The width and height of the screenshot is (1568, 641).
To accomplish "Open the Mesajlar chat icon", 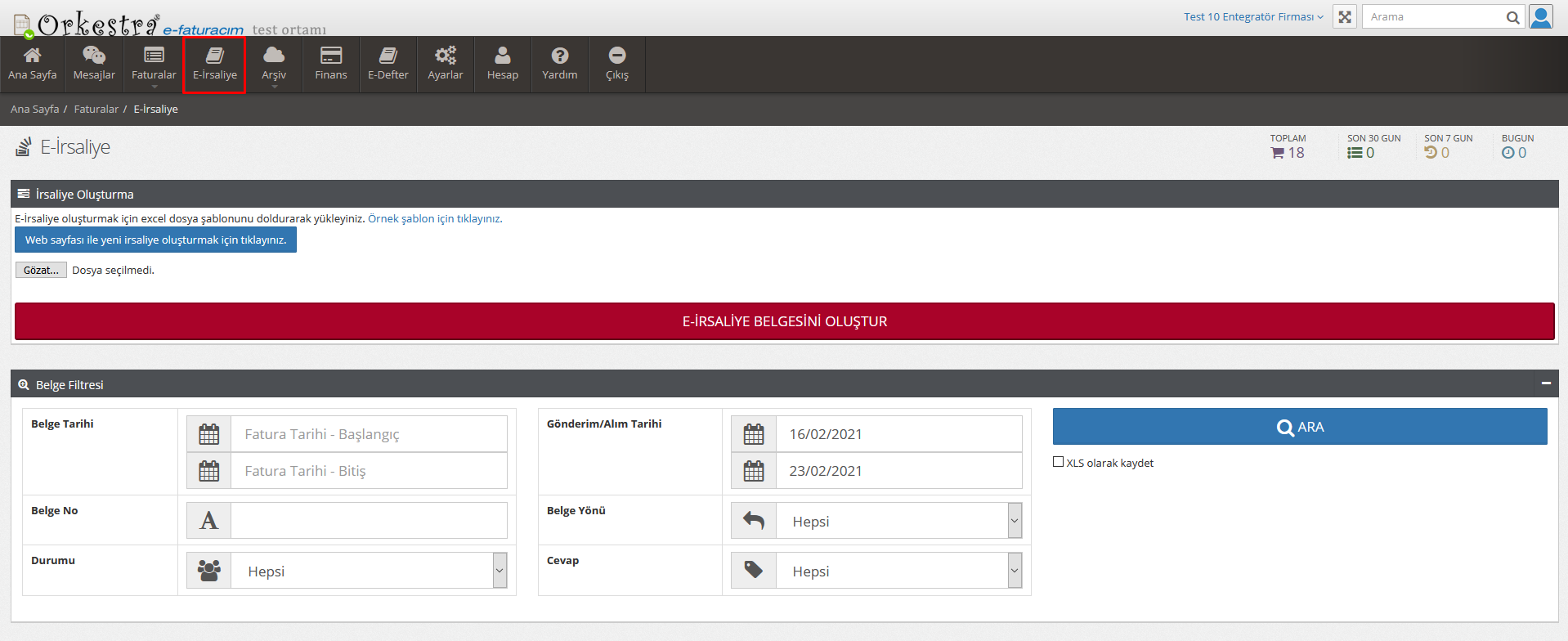I will (x=94, y=56).
